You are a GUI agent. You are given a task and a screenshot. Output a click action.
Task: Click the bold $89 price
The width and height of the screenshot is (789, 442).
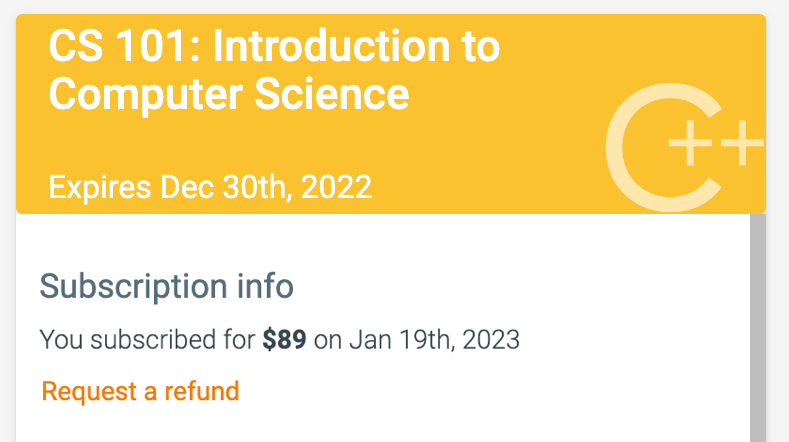tap(285, 339)
